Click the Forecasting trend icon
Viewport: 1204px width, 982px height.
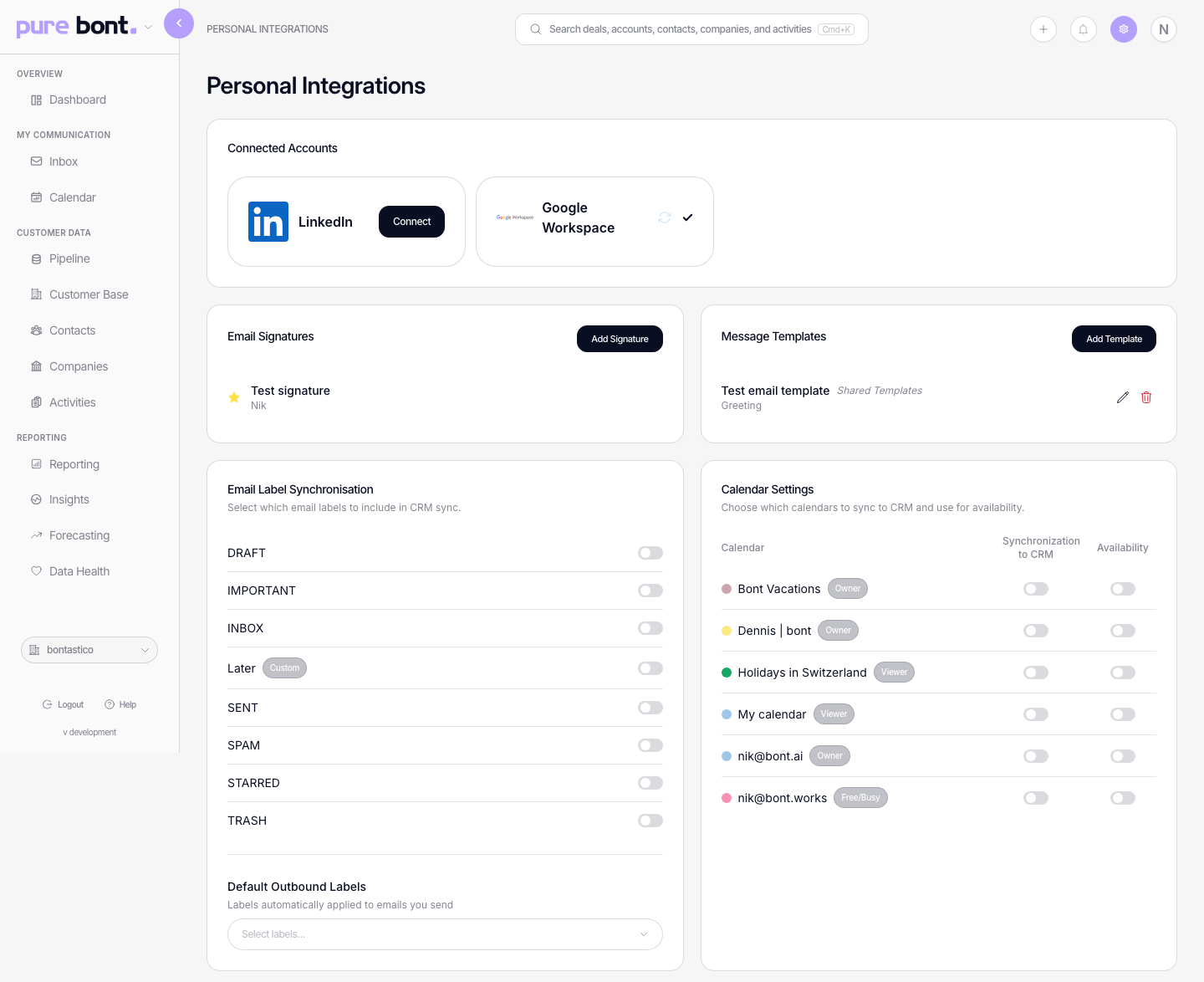pos(36,535)
